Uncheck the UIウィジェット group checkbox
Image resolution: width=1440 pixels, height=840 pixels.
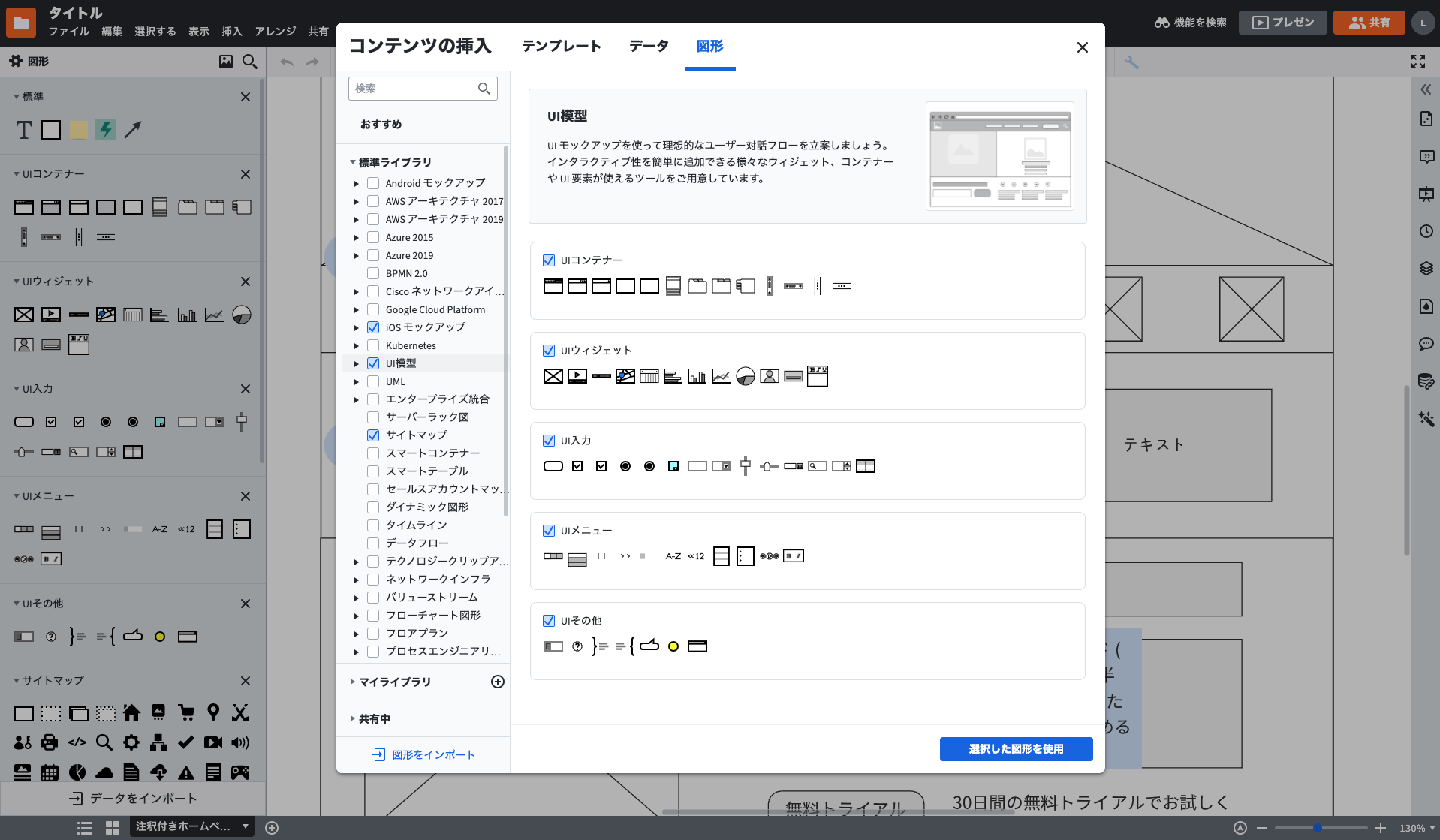click(x=549, y=351)
